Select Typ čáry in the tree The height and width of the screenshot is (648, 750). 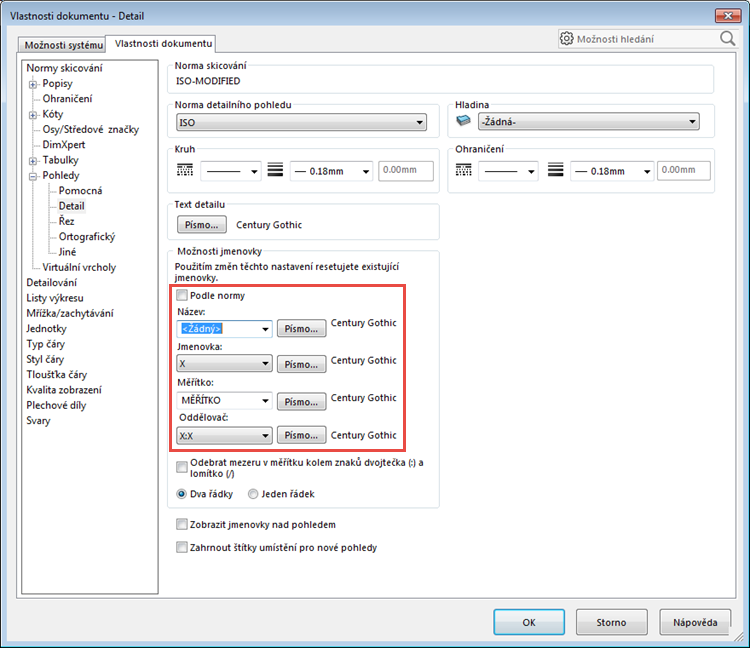45,343
